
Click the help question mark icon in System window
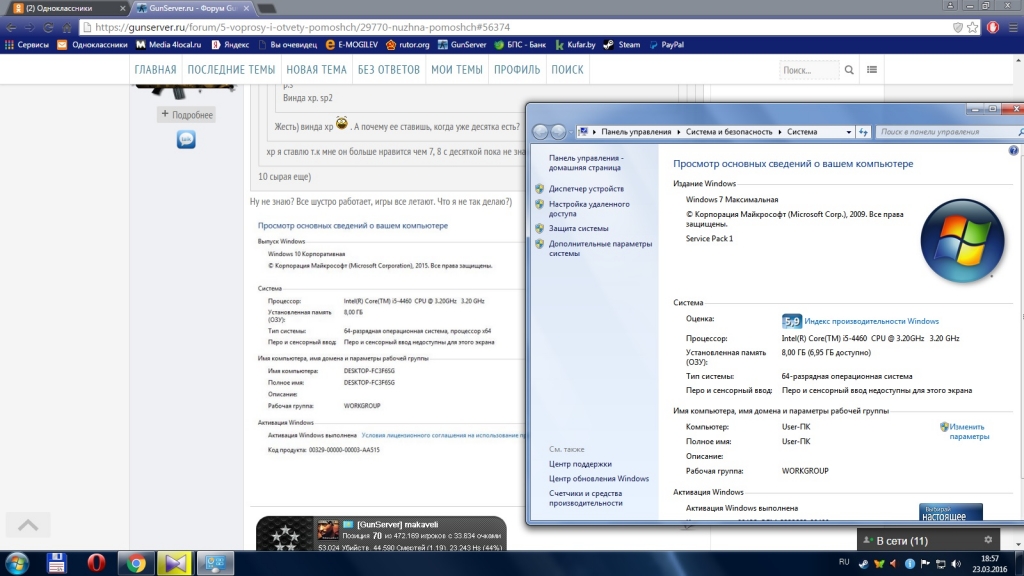point(1013,150)
